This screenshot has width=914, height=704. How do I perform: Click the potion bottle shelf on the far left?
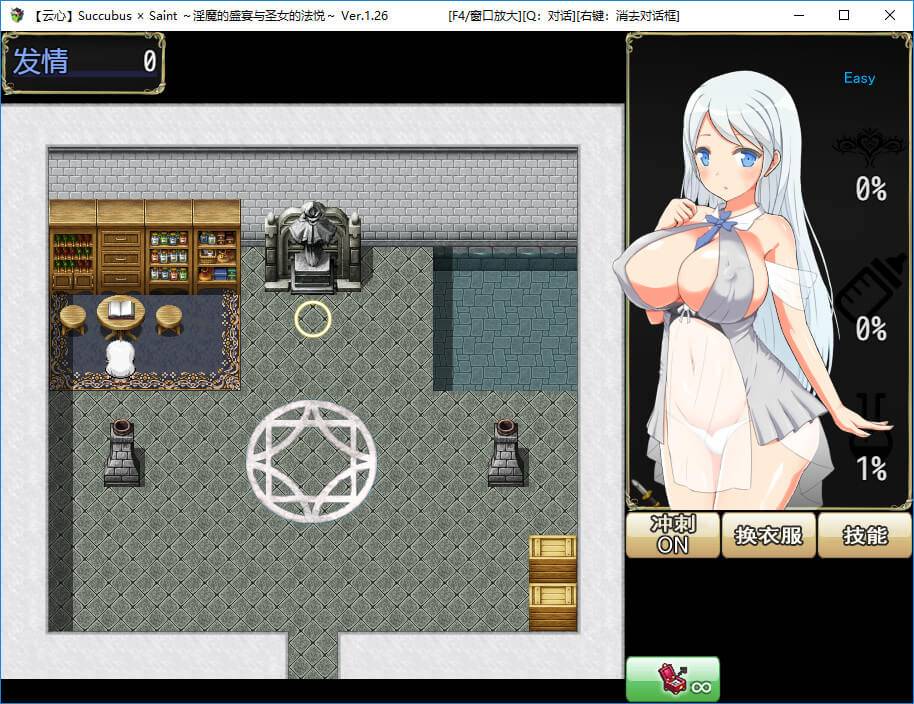(73, 258)
